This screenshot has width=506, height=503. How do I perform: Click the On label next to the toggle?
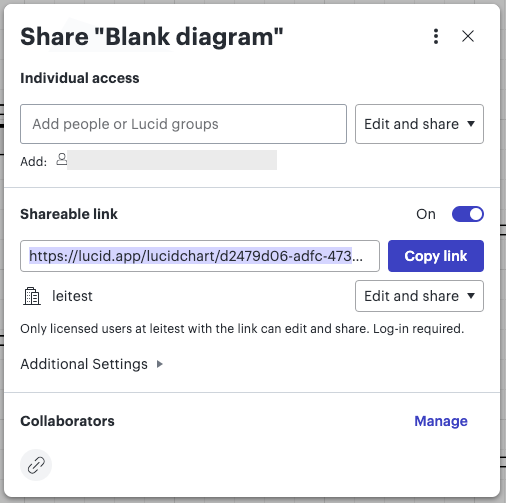426,214
